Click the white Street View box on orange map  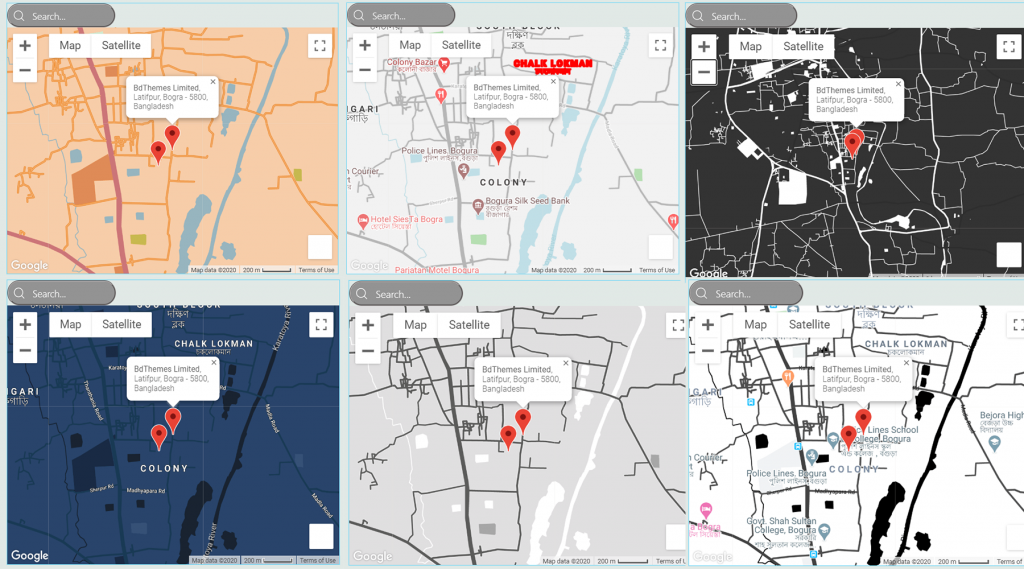pyautogui.click(x=320, y=247)
